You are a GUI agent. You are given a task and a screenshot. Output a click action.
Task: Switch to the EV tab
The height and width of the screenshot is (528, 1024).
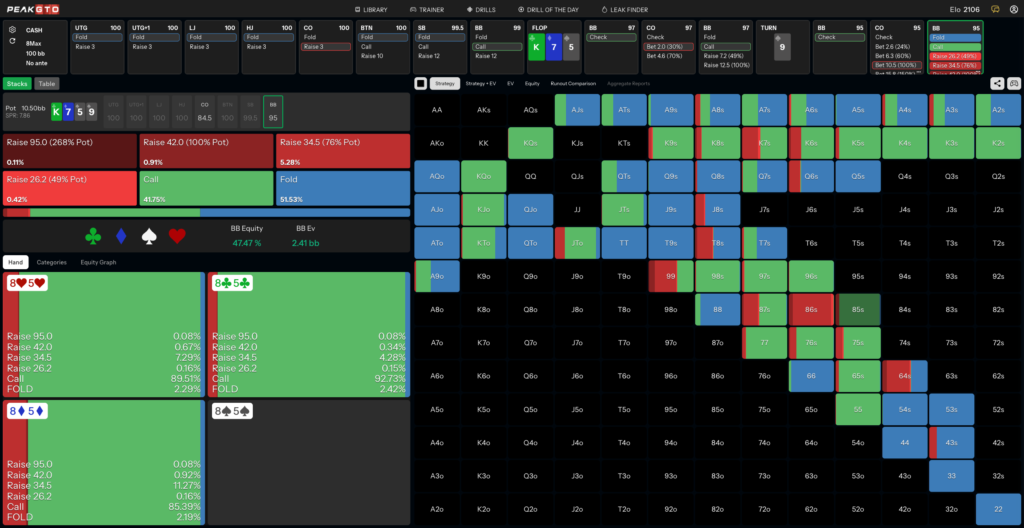(510, 84)
